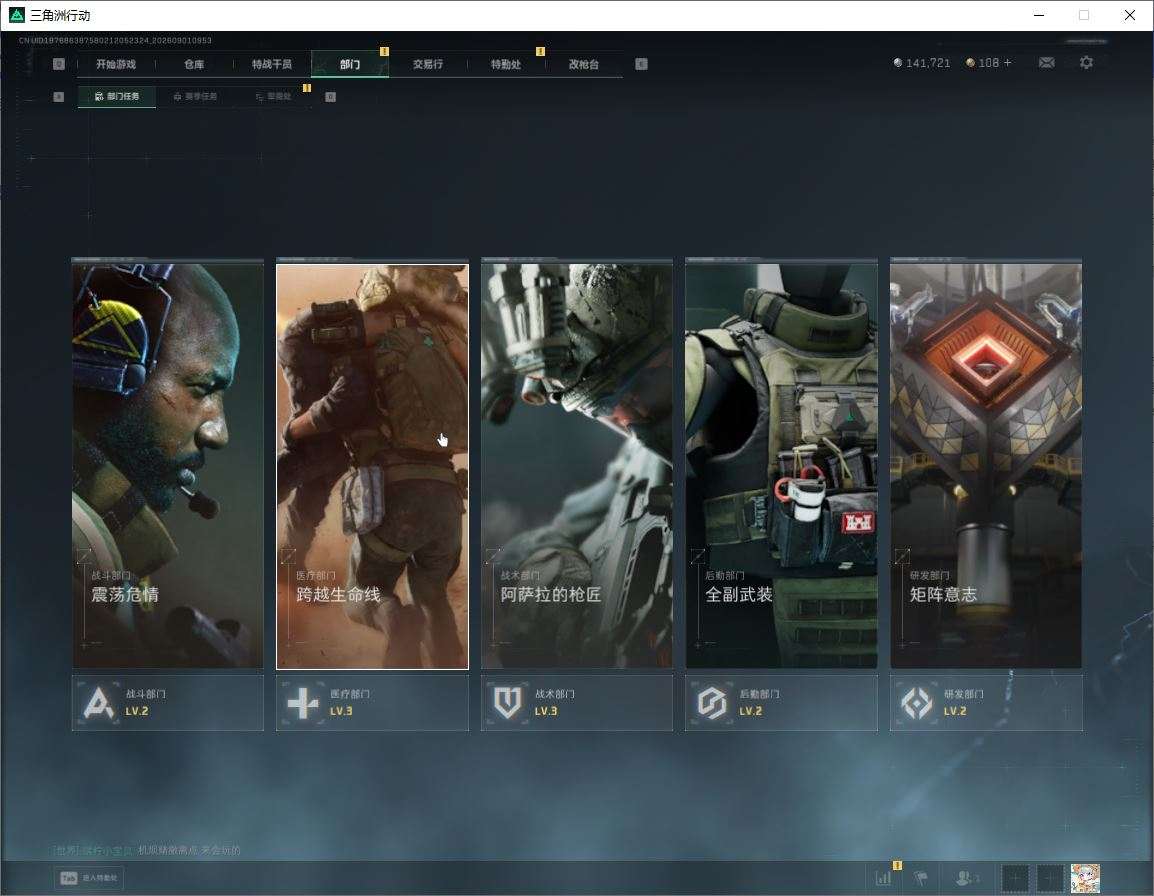Switch to the 改枪台 tab
This screenshot has width=1154, height=896.
pyautogui.click(x=584, y=64)
